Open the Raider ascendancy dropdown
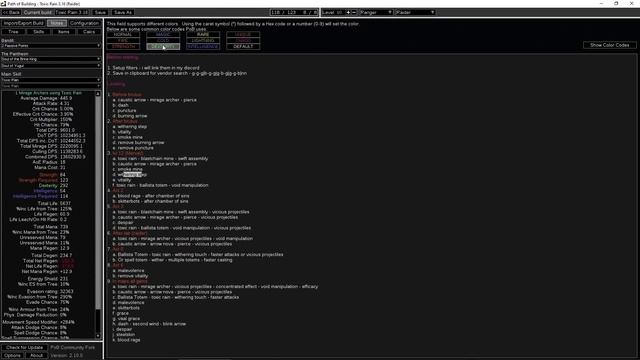Viewport: 640px width, 360px height. (x=415, y=12)
